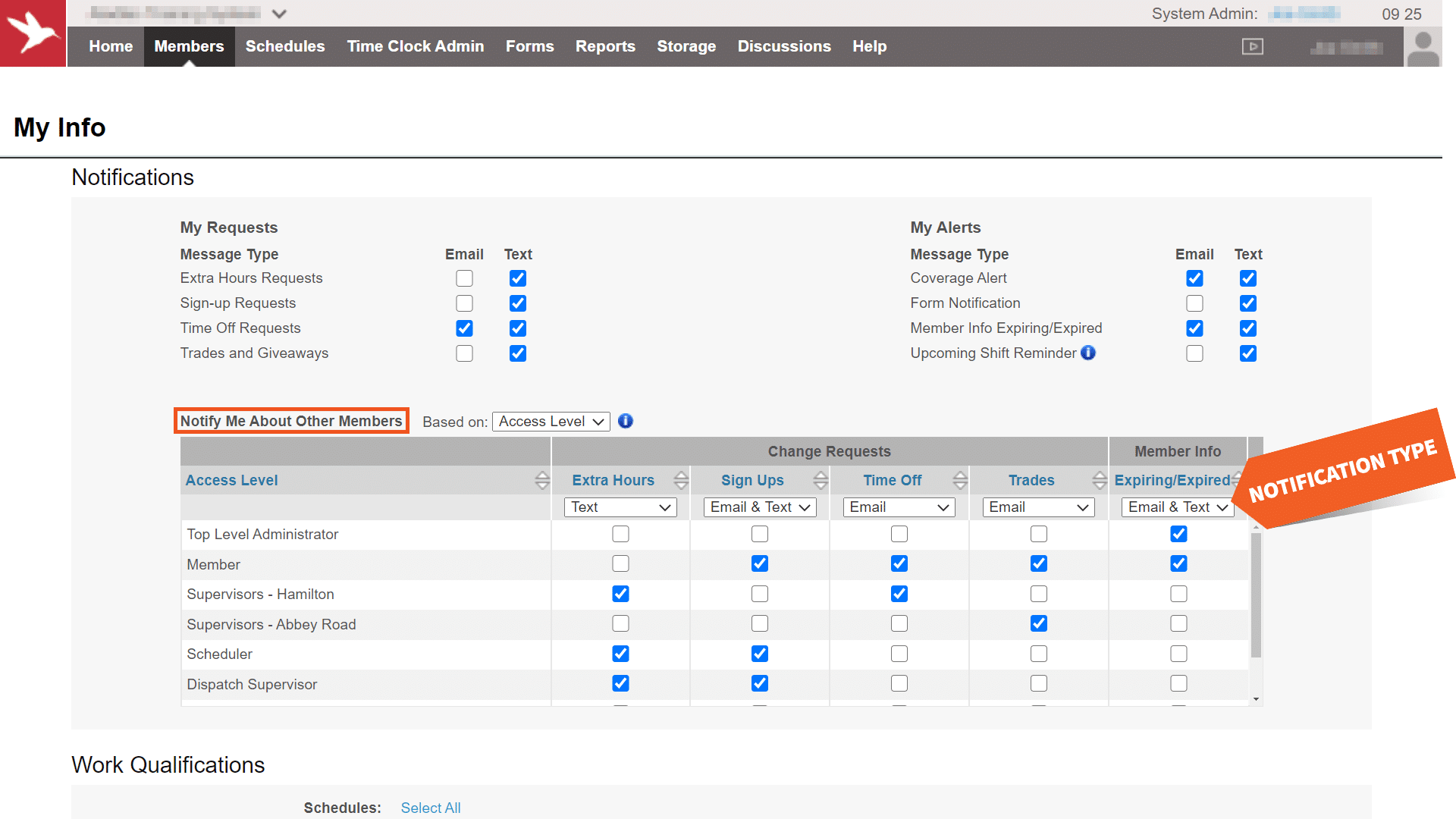
Task: Open the Schedules menu
Action: tap(285, 46)
